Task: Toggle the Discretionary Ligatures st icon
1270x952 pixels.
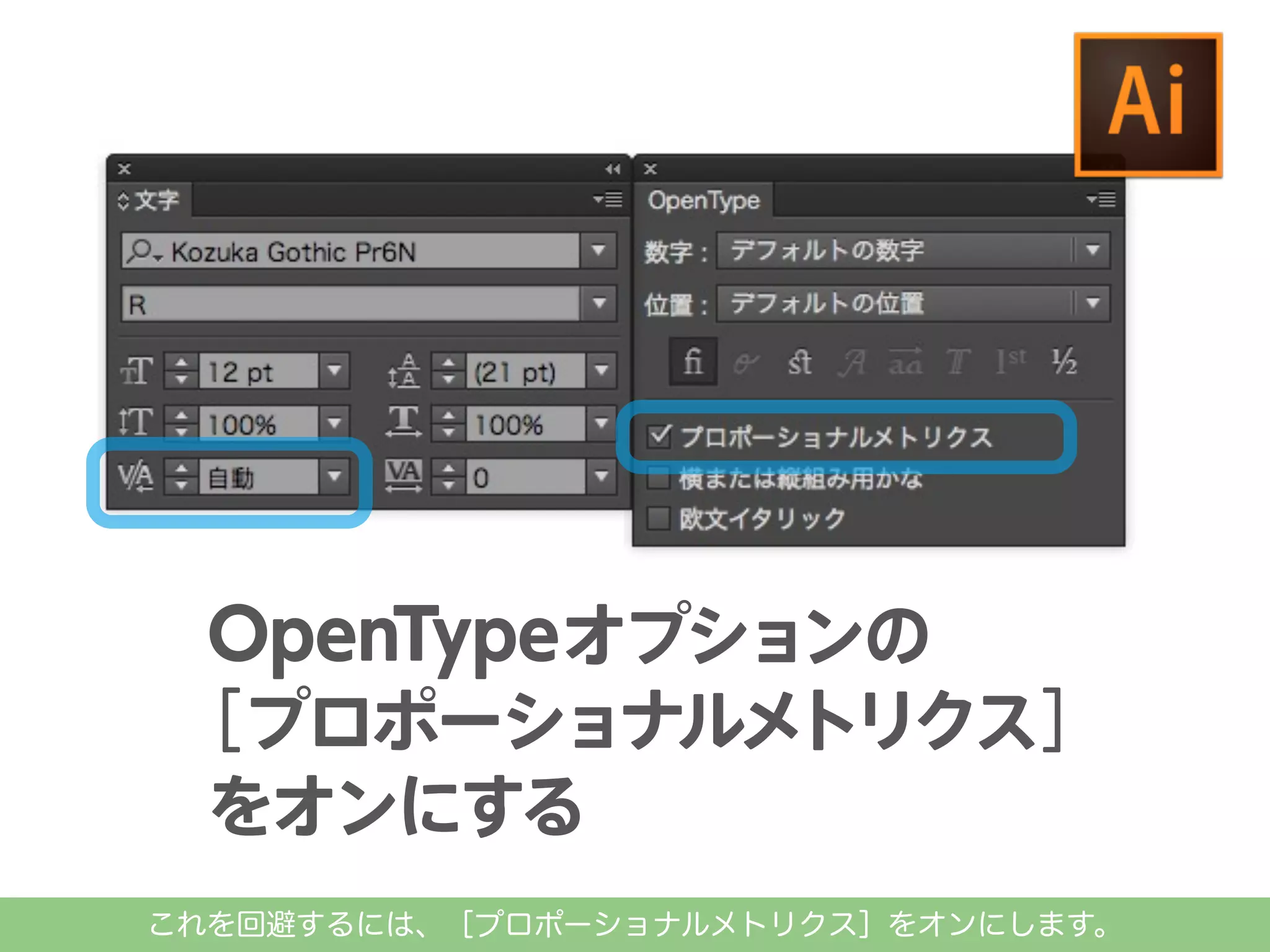Action: (x=799, y=362)
